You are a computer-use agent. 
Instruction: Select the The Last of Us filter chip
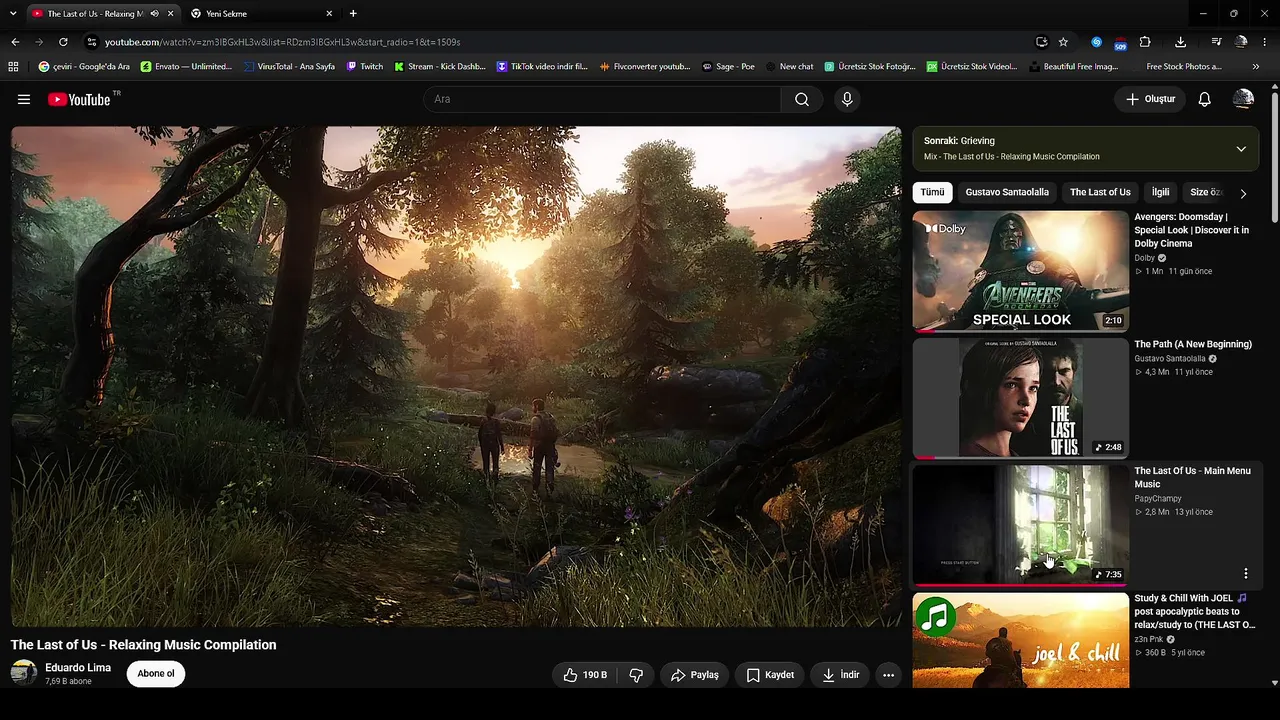[1100, 192]
